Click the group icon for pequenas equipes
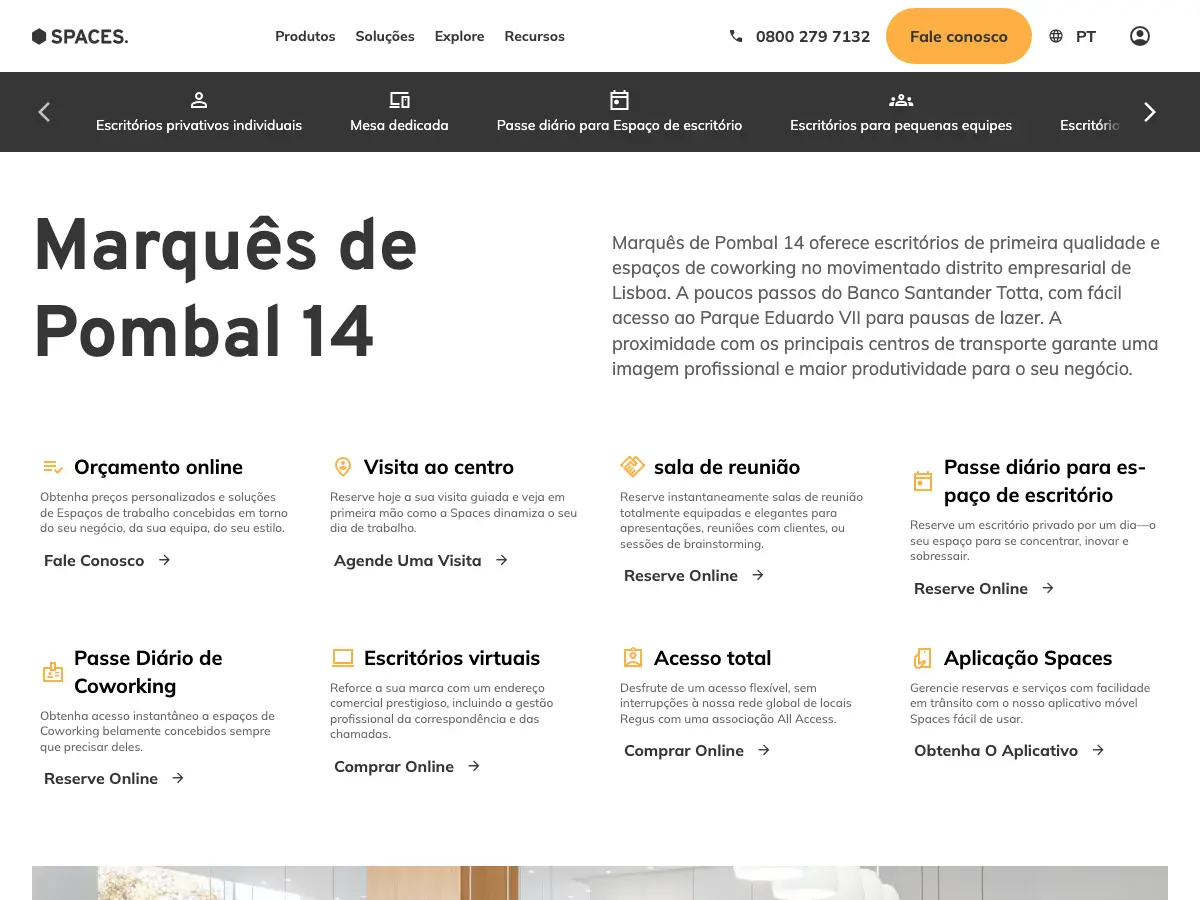This screenshot has height=900, width=1200. (901, 100)
